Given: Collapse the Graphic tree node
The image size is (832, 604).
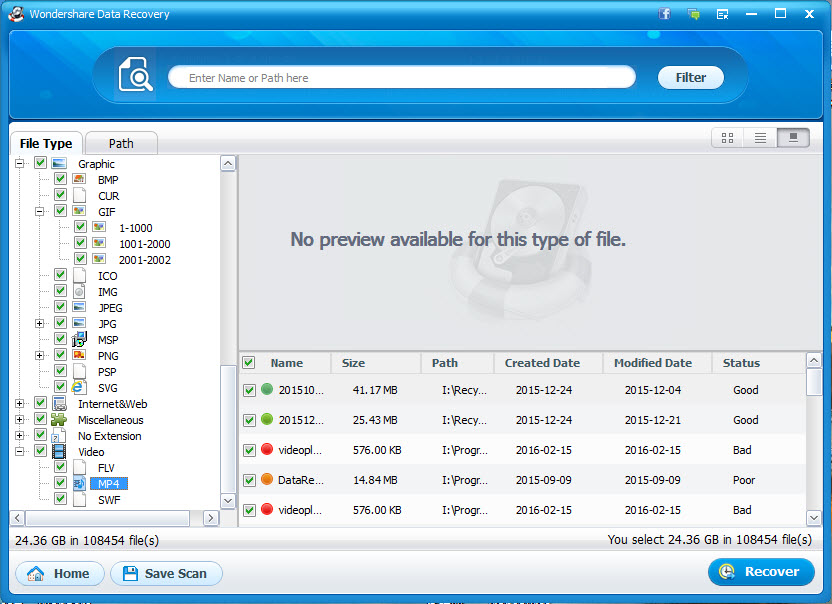Looking at the screenshot, I should point(20,163).
